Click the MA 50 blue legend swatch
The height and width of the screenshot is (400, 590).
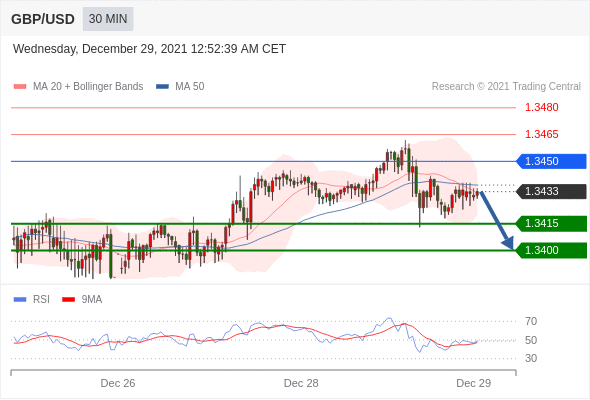coord(162,87)
